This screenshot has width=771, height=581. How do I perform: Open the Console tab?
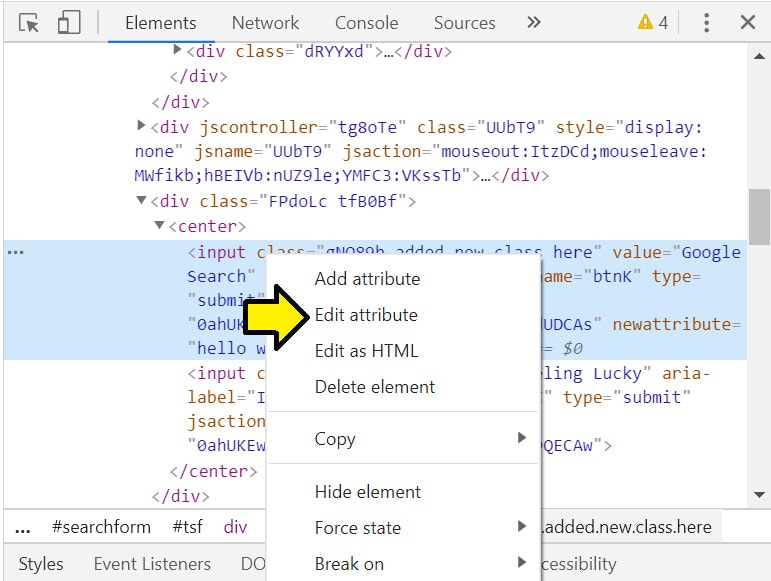pos(366,22)
